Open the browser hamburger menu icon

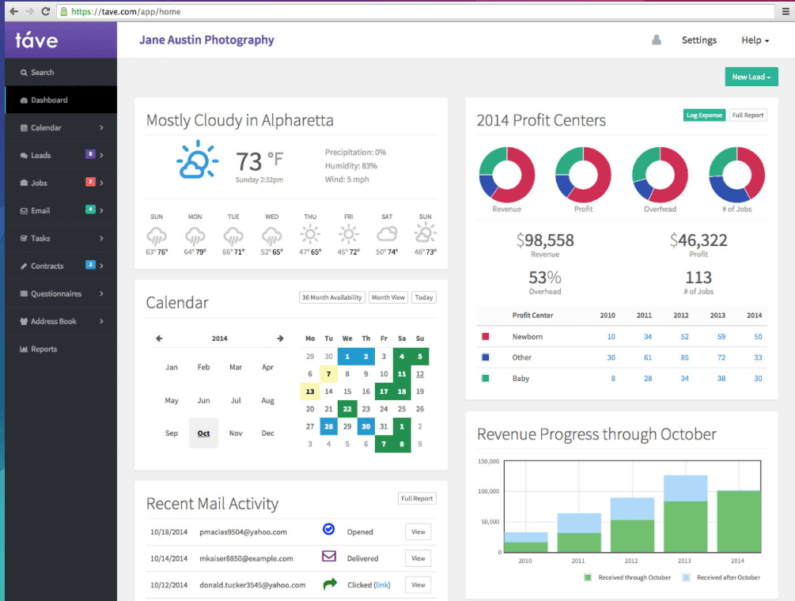(x=785, y=11)
